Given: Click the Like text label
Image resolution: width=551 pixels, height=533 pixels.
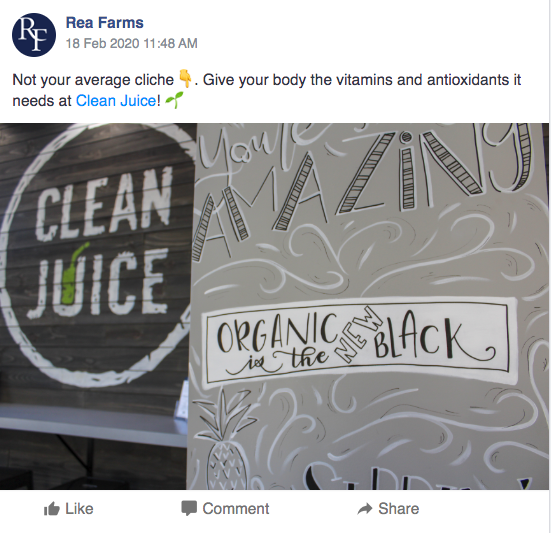Looking at the screenshot, I should click(79, 509).
